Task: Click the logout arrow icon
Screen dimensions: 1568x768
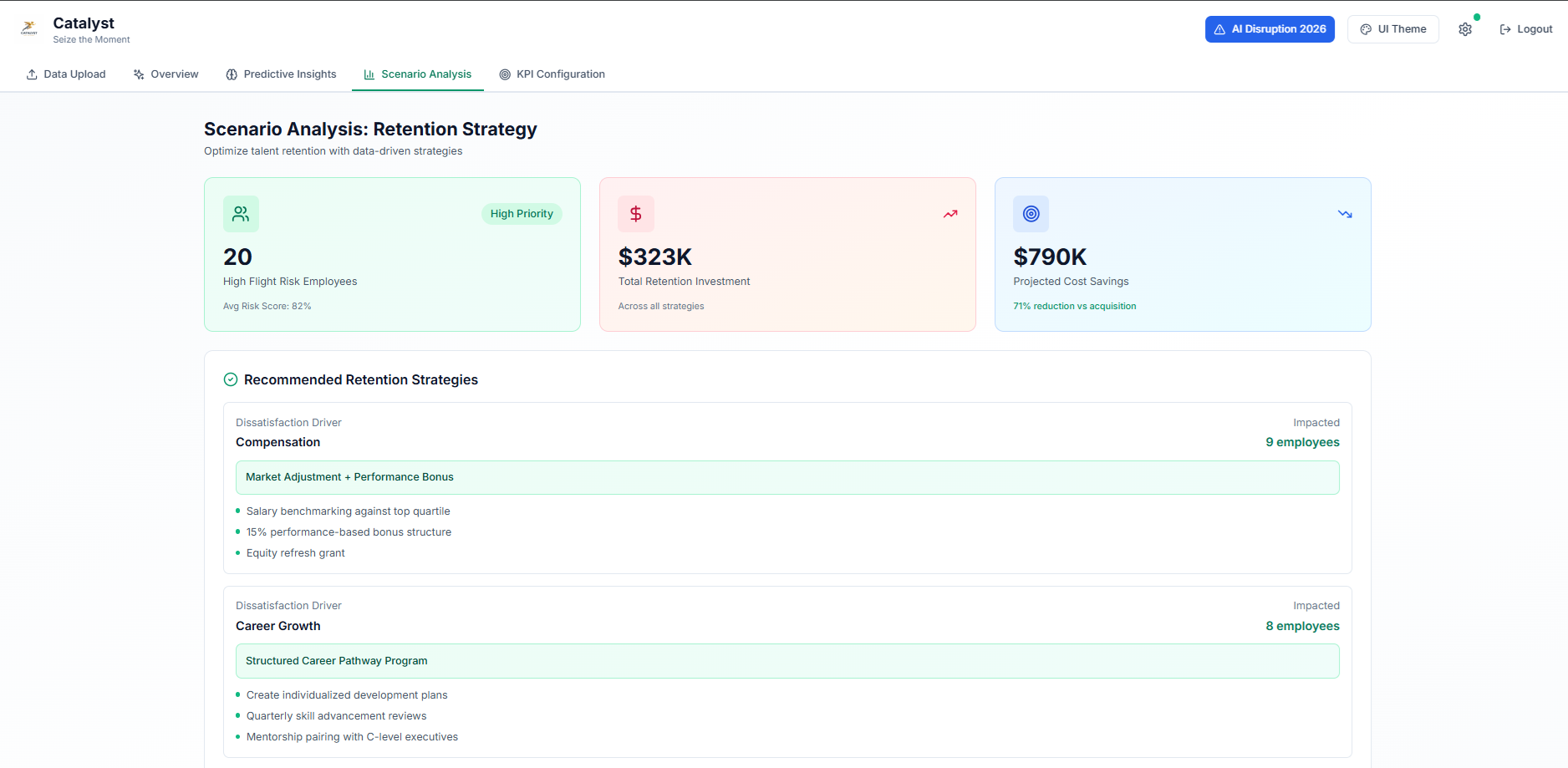Action: click(1505, 29)
